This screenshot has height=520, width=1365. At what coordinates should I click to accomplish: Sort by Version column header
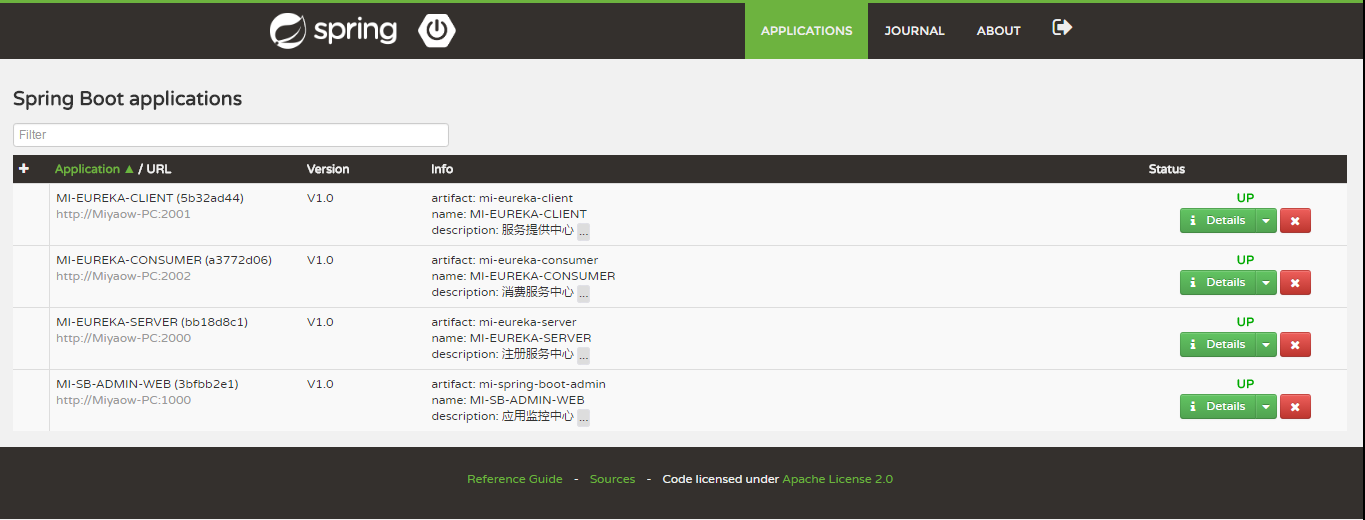(x=328, y=169)
